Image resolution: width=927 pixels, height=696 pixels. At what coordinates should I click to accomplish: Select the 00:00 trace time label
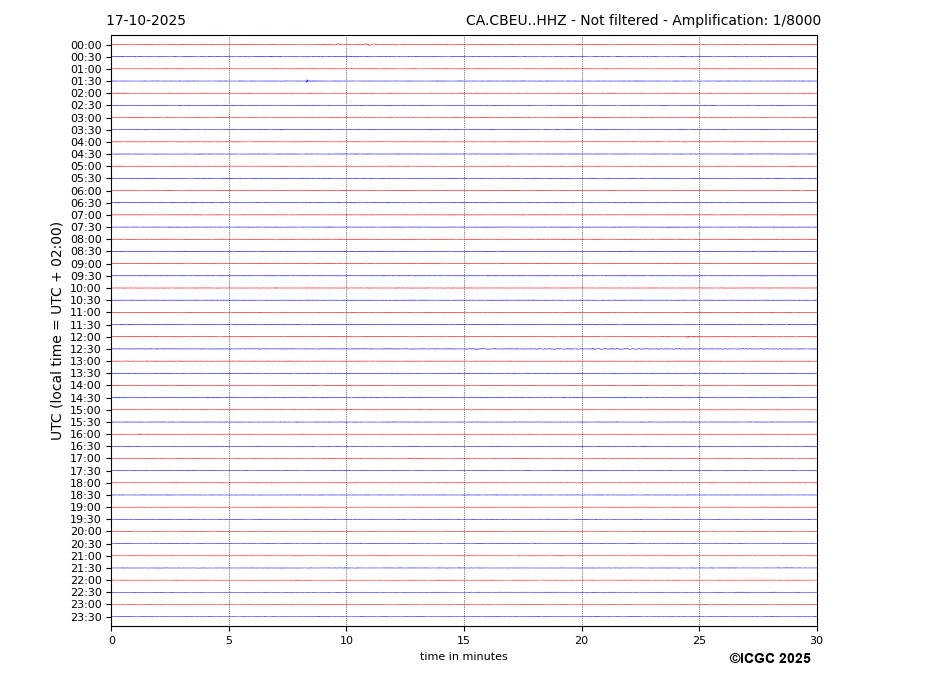pyautogui.click(x=86, y=45)
